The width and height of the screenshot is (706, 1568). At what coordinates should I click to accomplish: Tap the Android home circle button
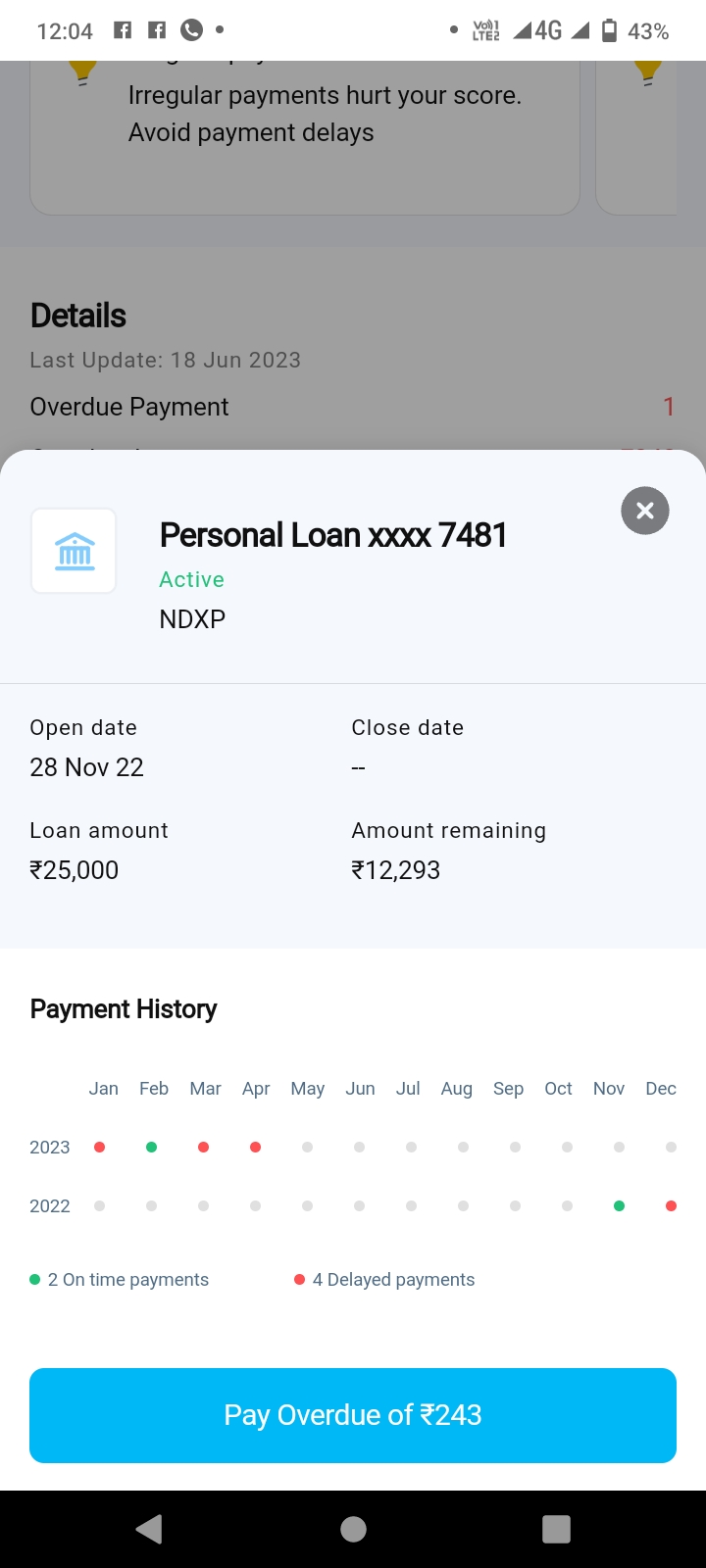point(353,1529)
